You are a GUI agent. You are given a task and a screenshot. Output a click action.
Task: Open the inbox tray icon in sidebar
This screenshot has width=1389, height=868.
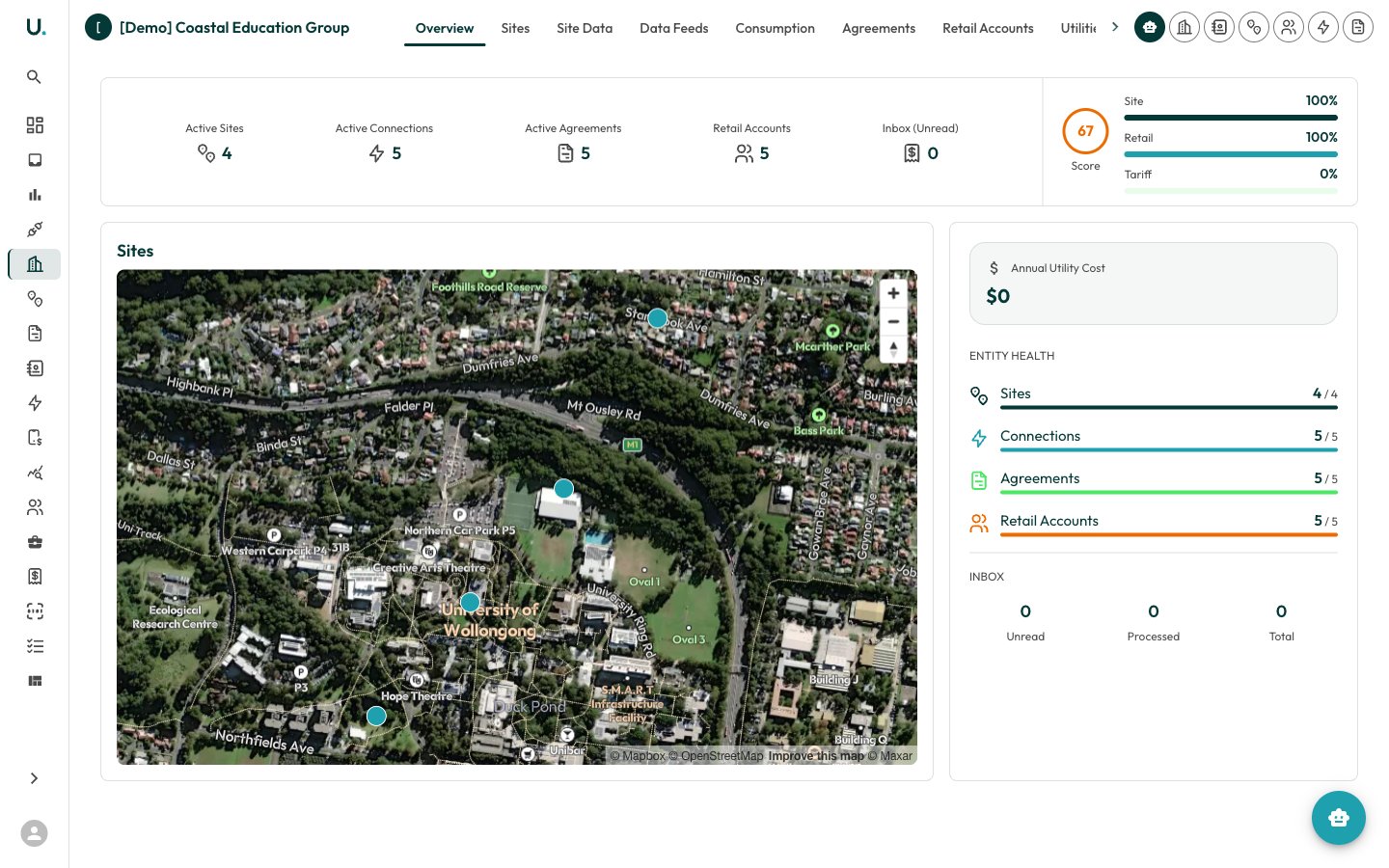click(x=35, y=160)
